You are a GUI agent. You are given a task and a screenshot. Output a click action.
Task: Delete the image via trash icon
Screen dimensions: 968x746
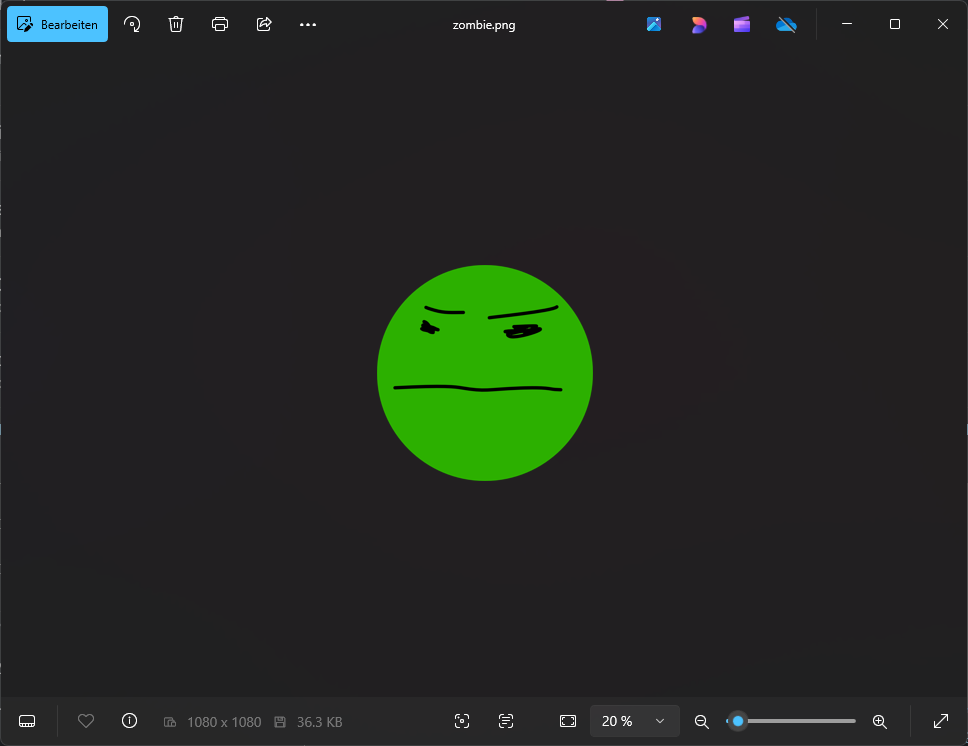176,24
